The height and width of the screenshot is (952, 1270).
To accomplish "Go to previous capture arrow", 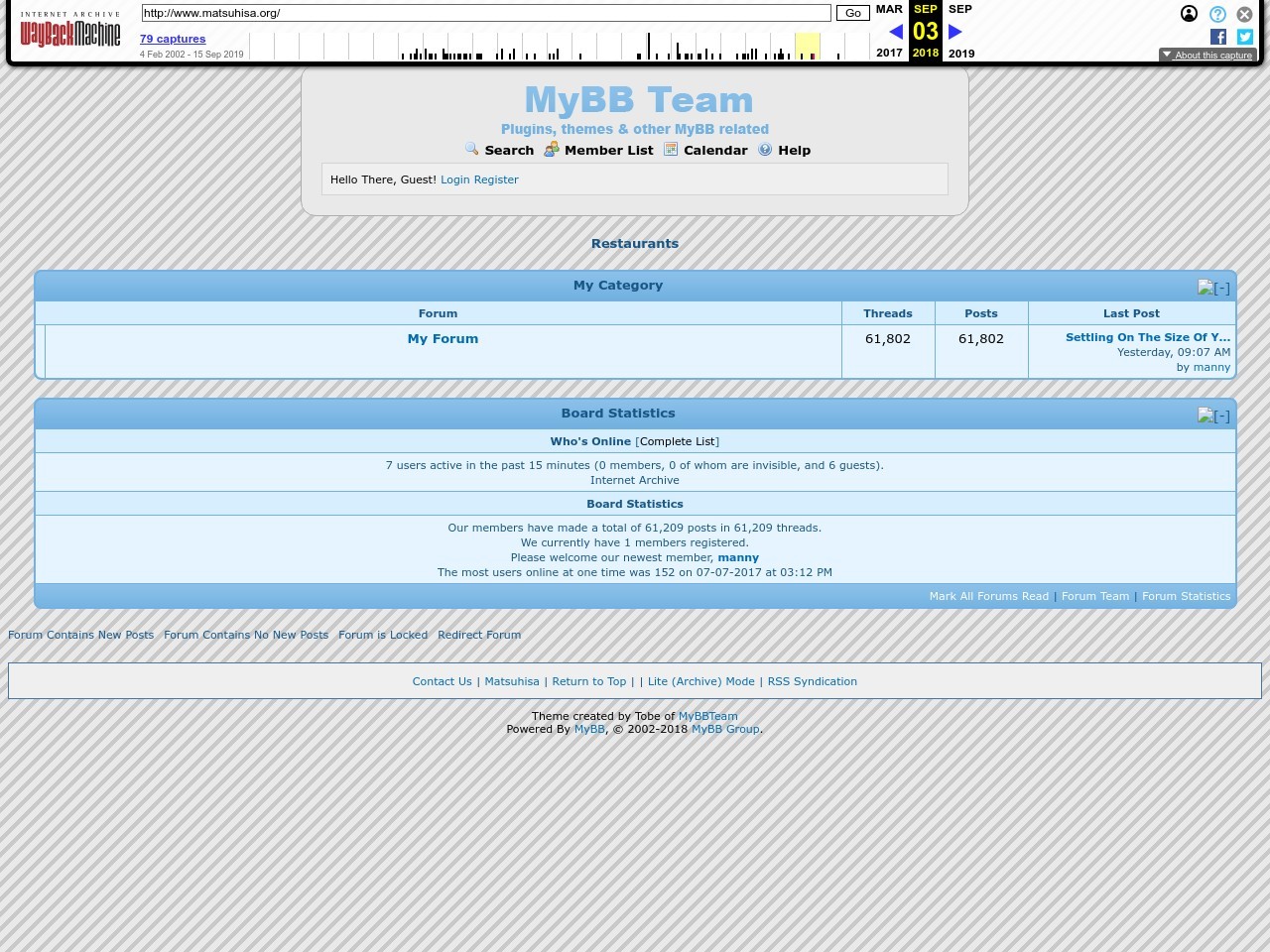I will coord(895,32).
